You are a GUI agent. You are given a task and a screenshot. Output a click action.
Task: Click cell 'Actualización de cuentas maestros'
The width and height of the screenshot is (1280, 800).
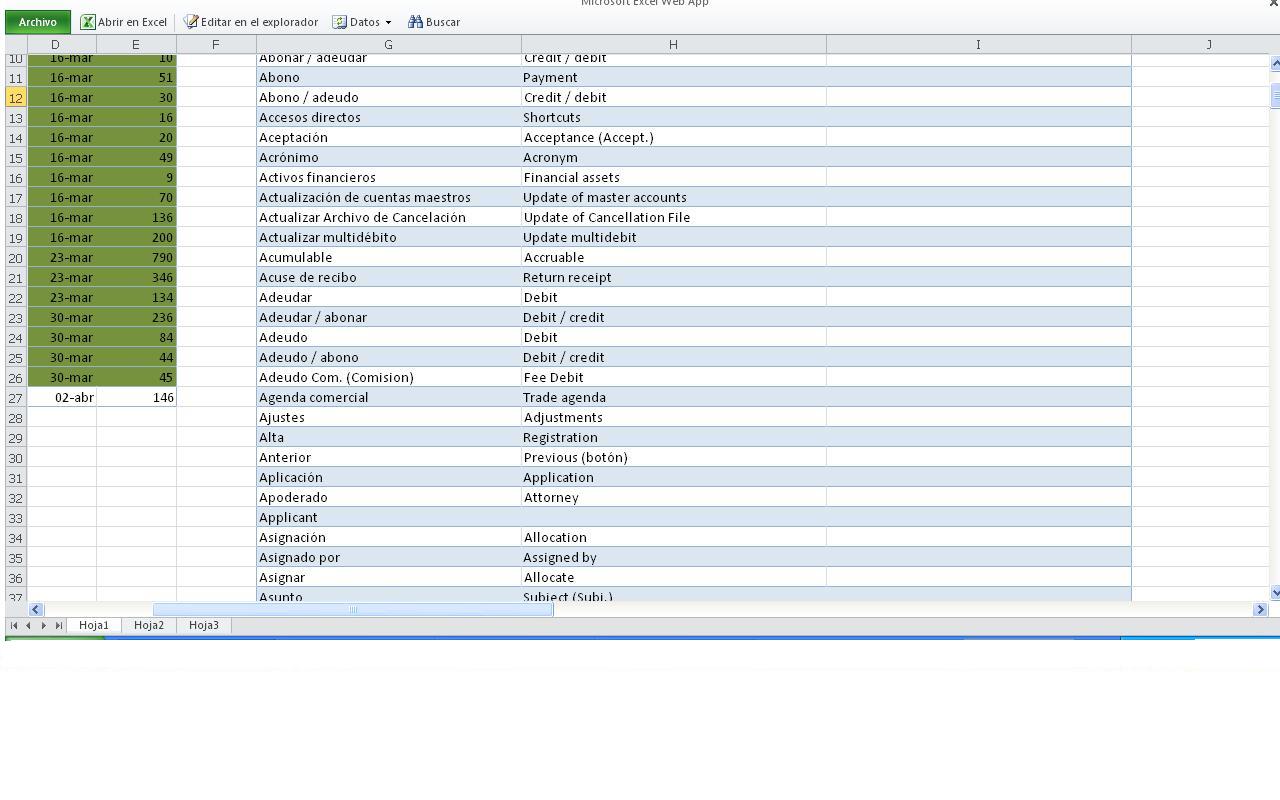point(389,197)
